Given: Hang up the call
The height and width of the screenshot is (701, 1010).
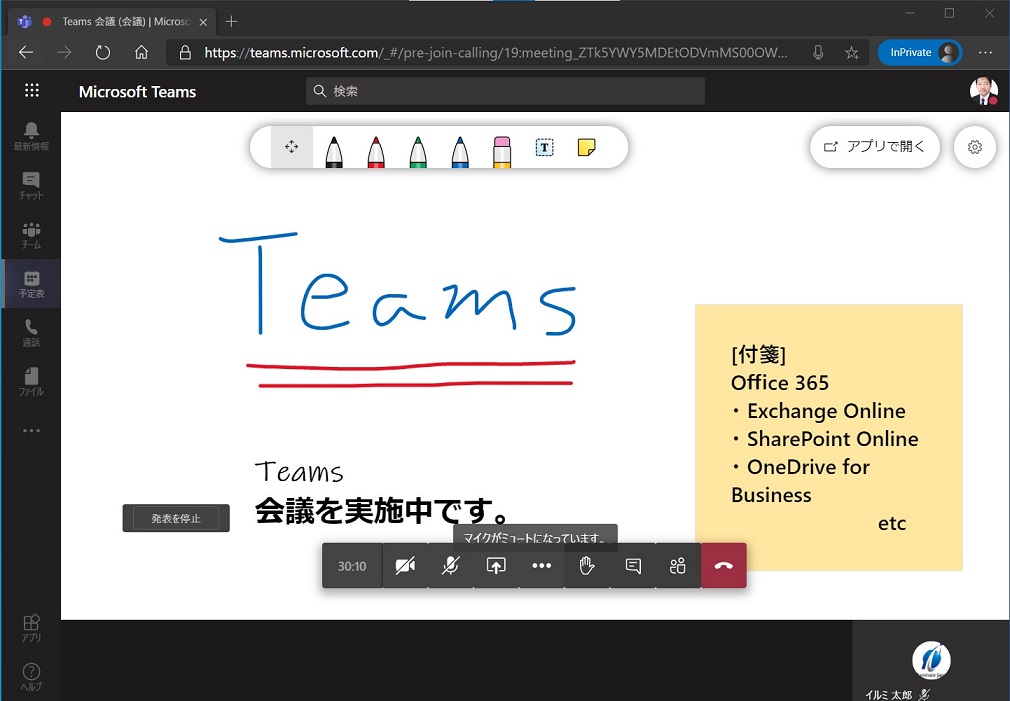Looking at the screenshot, I should [723, 566].
